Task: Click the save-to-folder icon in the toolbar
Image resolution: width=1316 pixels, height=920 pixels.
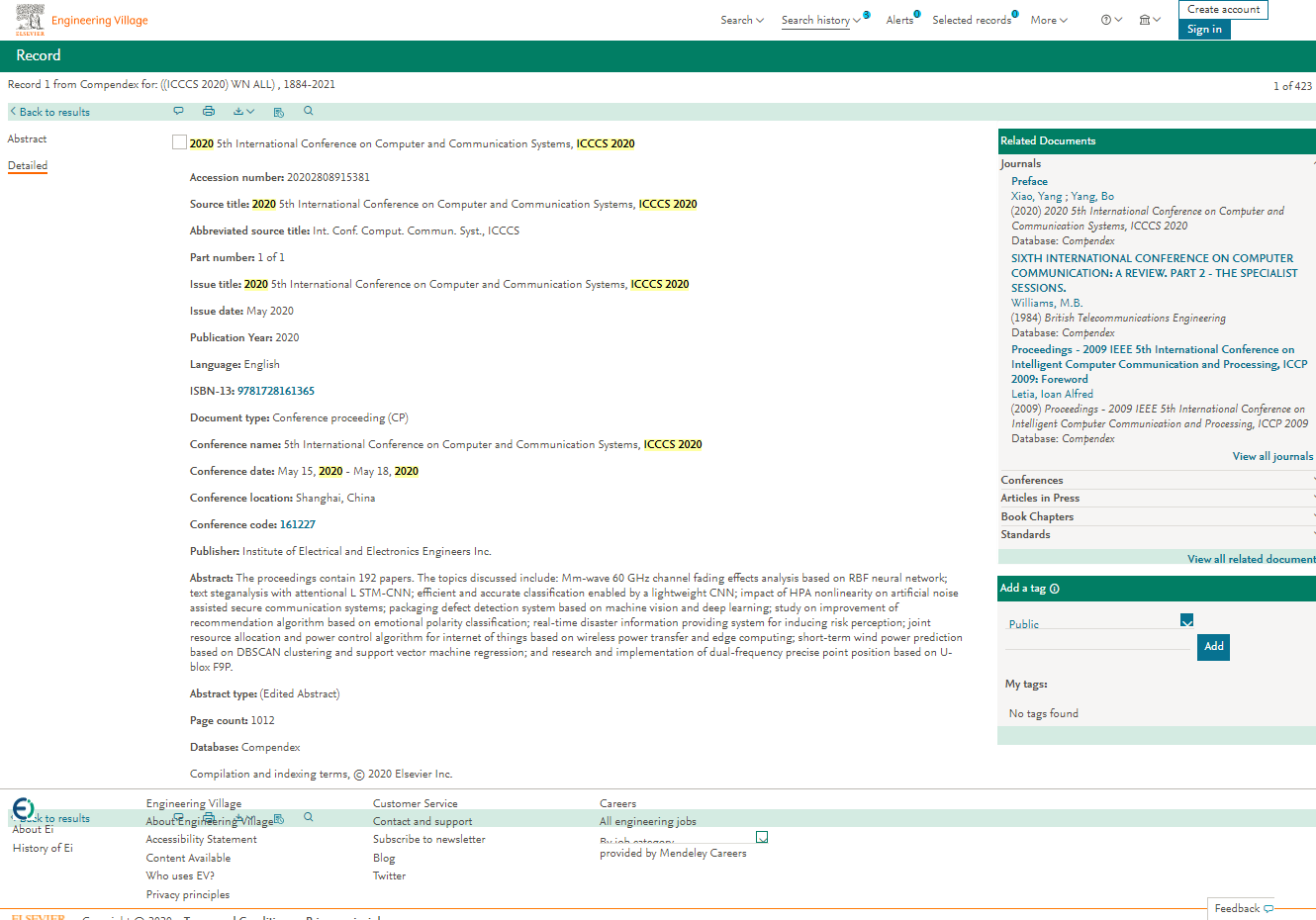Action: 278,112
